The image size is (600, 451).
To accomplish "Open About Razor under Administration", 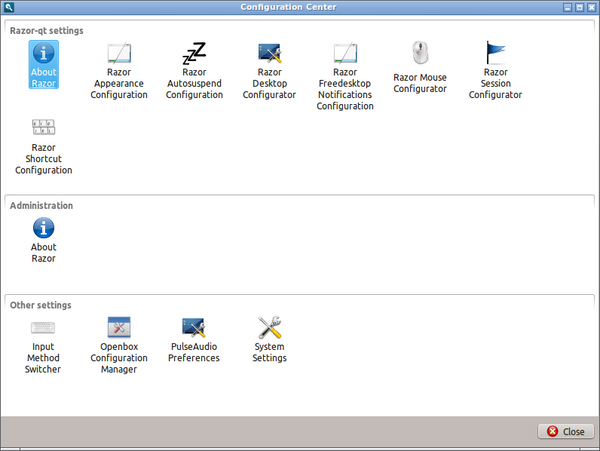I will pyautogui.click(x=44, y=240).
